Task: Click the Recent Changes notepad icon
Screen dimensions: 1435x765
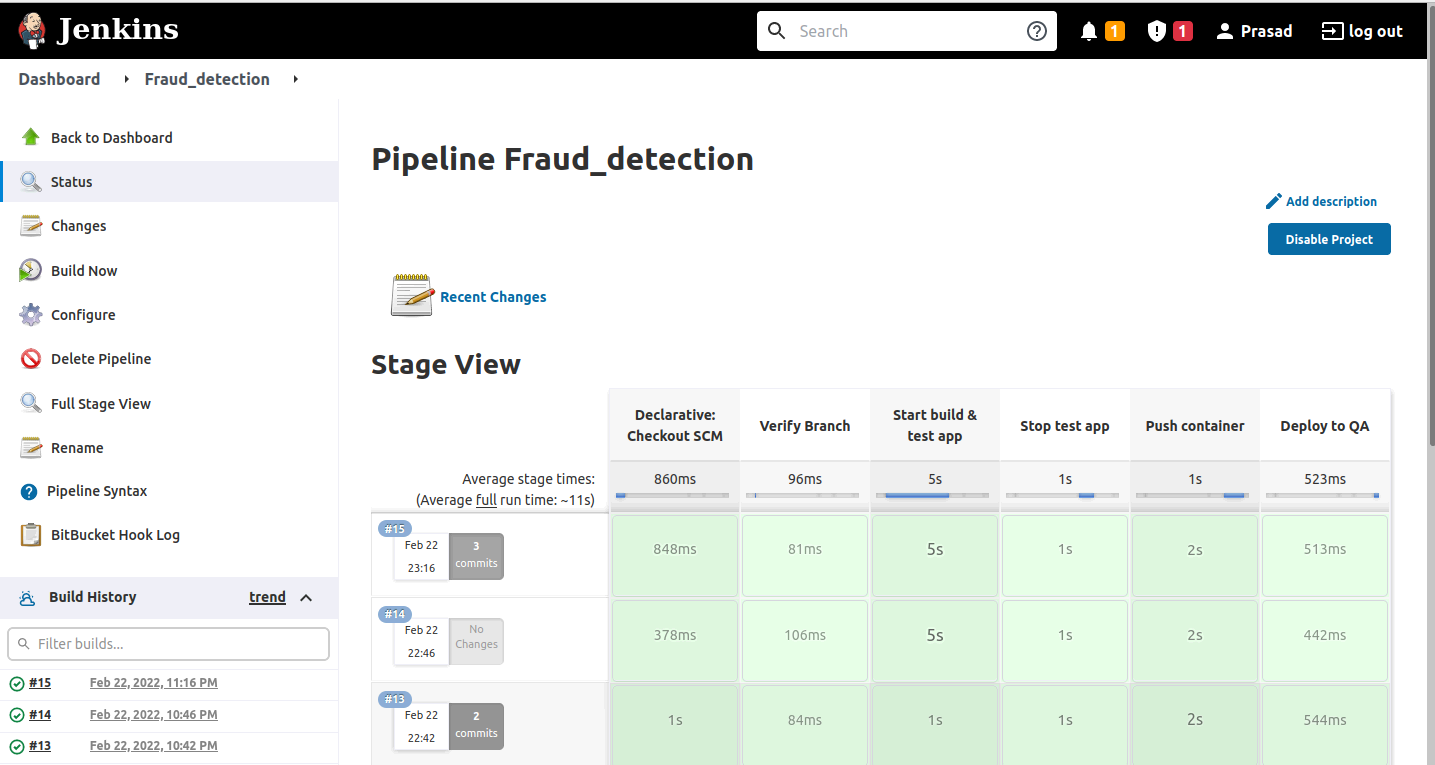Action: pos(412,295)
